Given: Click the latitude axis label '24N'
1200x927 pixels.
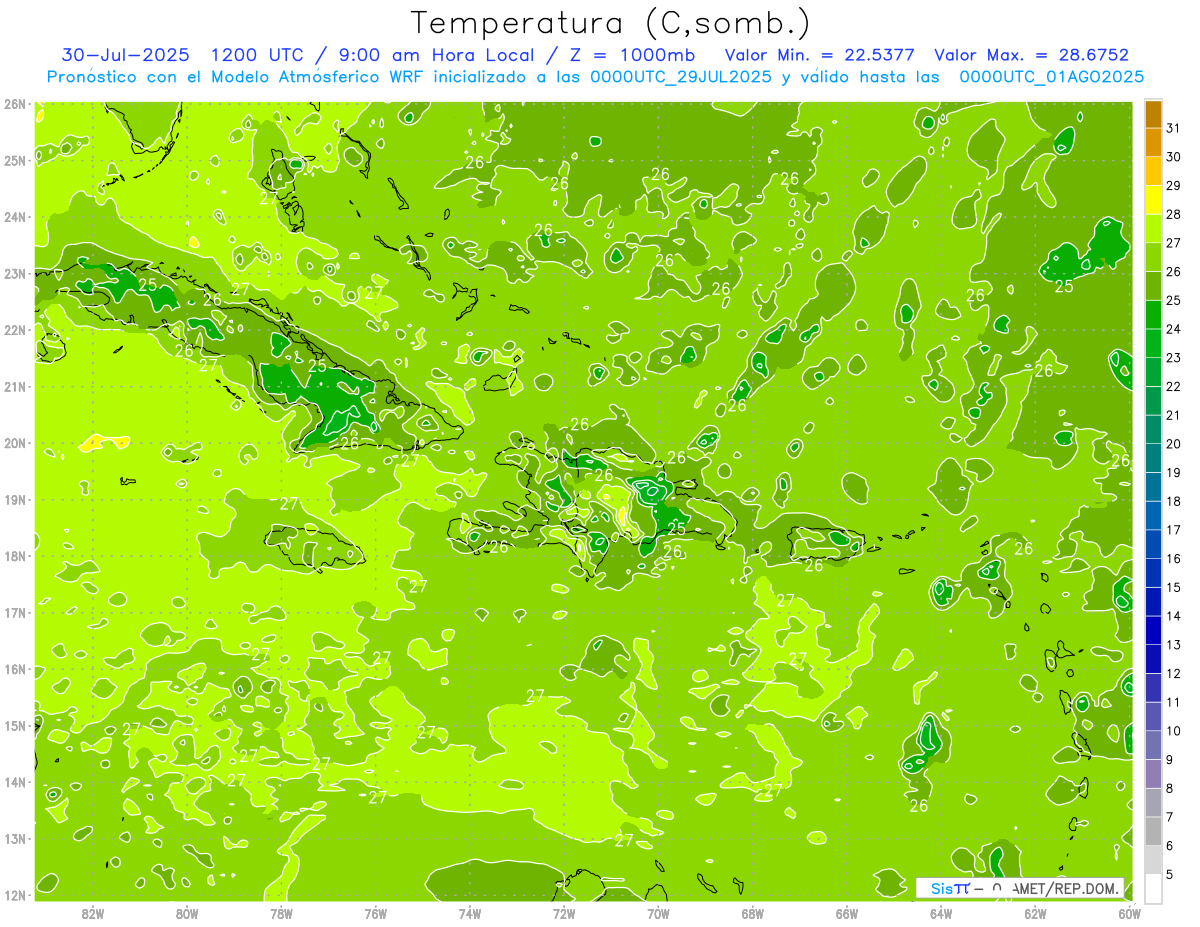Looking at the screenshot, I should coord(15,216).
